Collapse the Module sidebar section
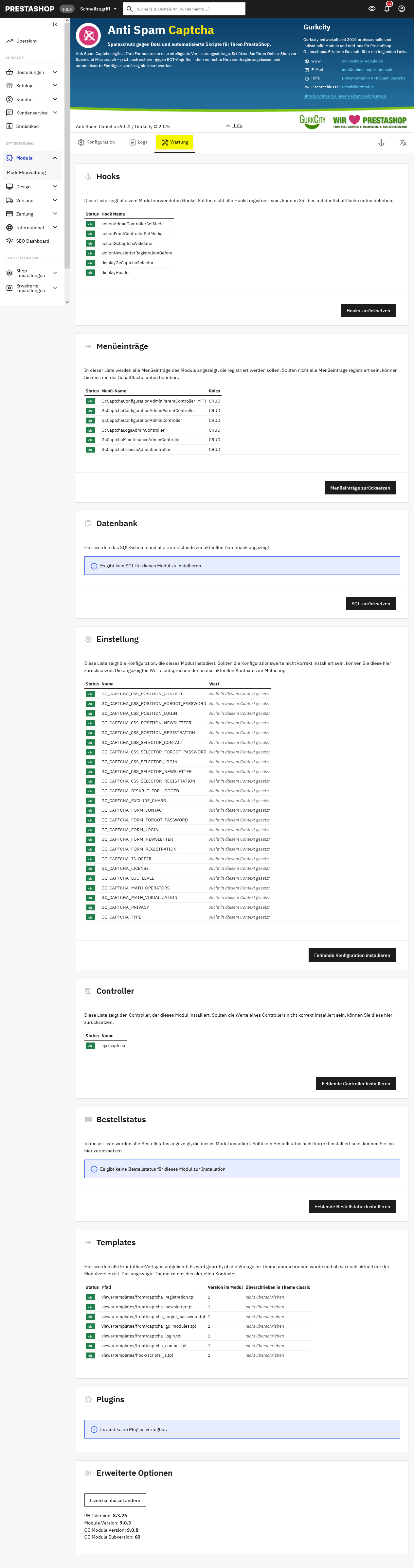Screen dimensions: 414x1568 point(55,158)
